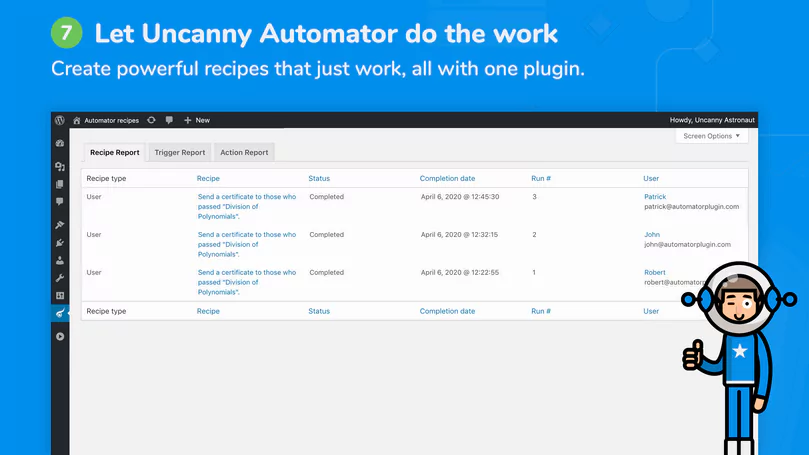This screenshot has width=809, height=455.
Task: Click footer Run # column link
Action: click(x=541, y=311)
